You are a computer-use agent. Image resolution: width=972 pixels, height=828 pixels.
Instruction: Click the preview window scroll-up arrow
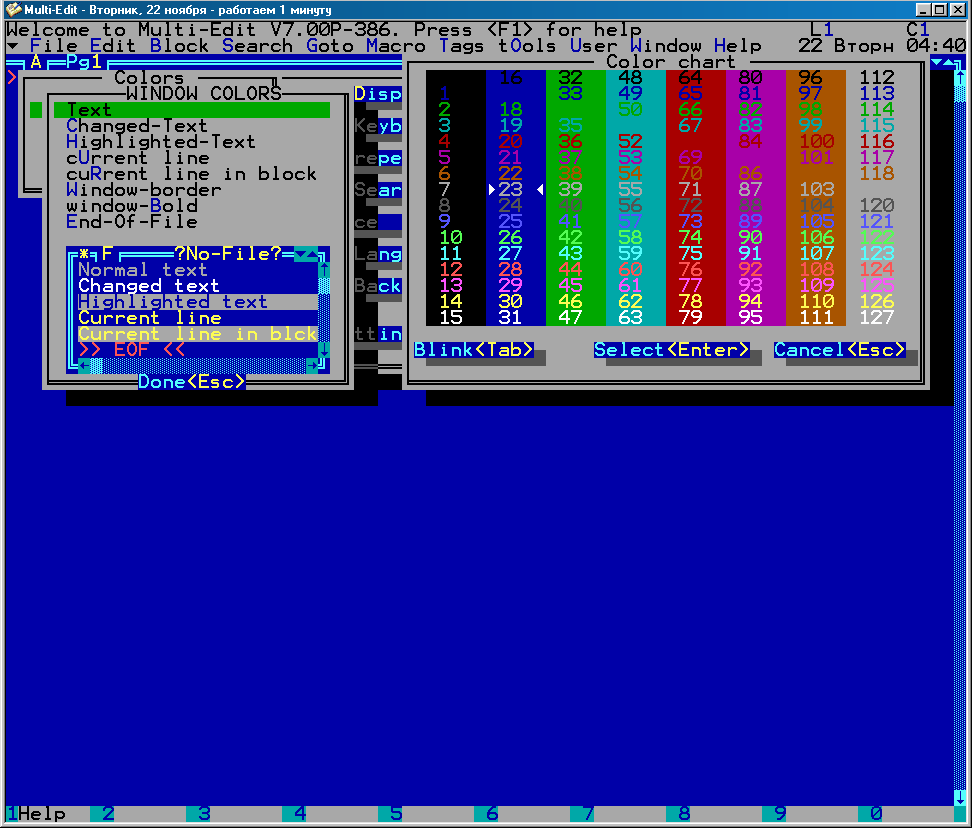(x=324, y=270)
